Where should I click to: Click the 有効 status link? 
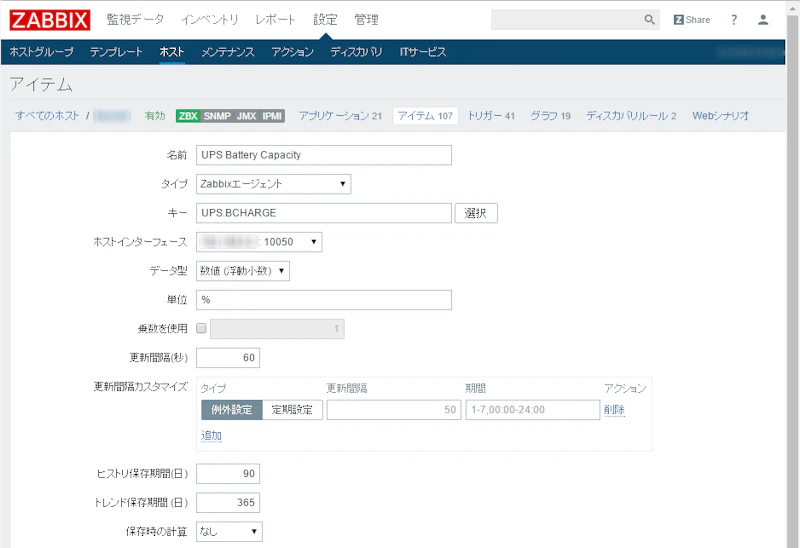click(x=155, y=116)
